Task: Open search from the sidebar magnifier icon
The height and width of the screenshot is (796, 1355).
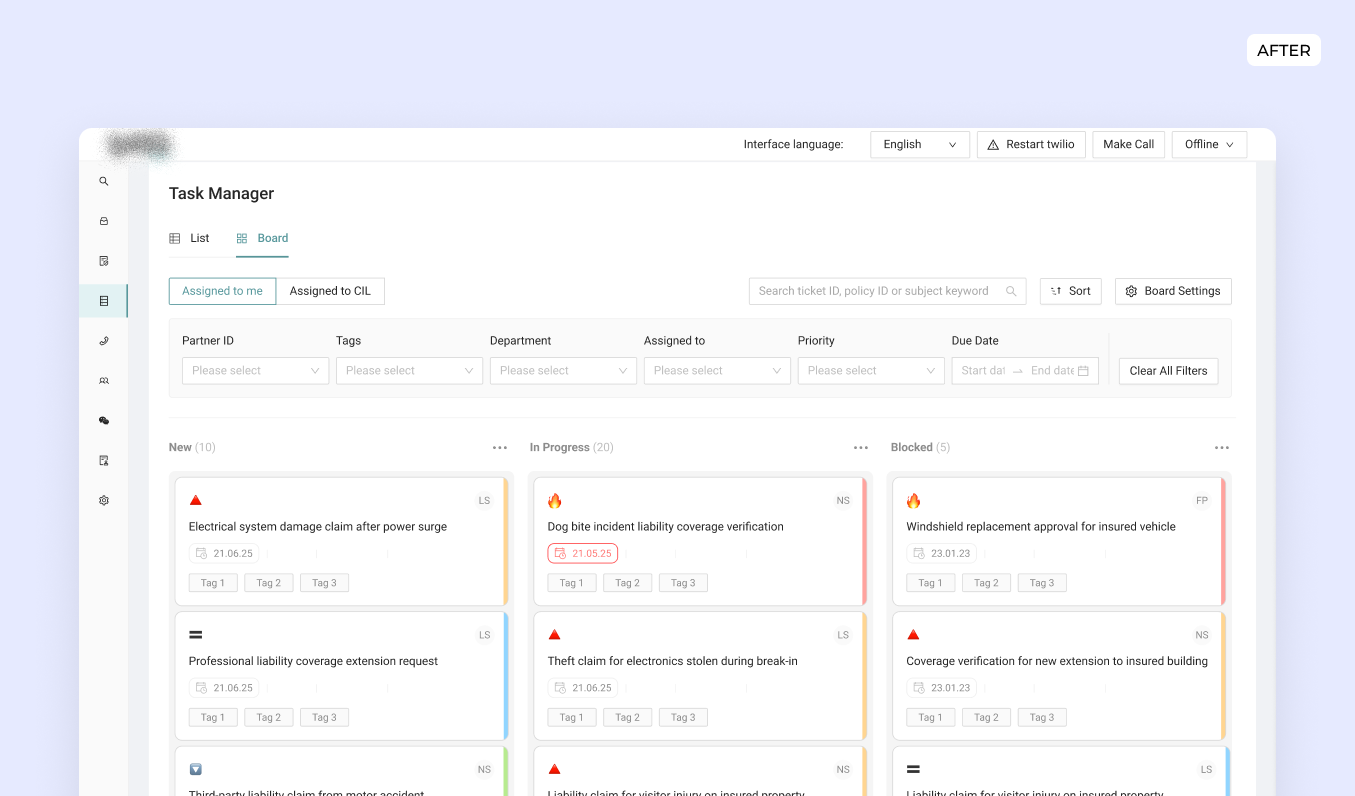Action: [104, 182]
